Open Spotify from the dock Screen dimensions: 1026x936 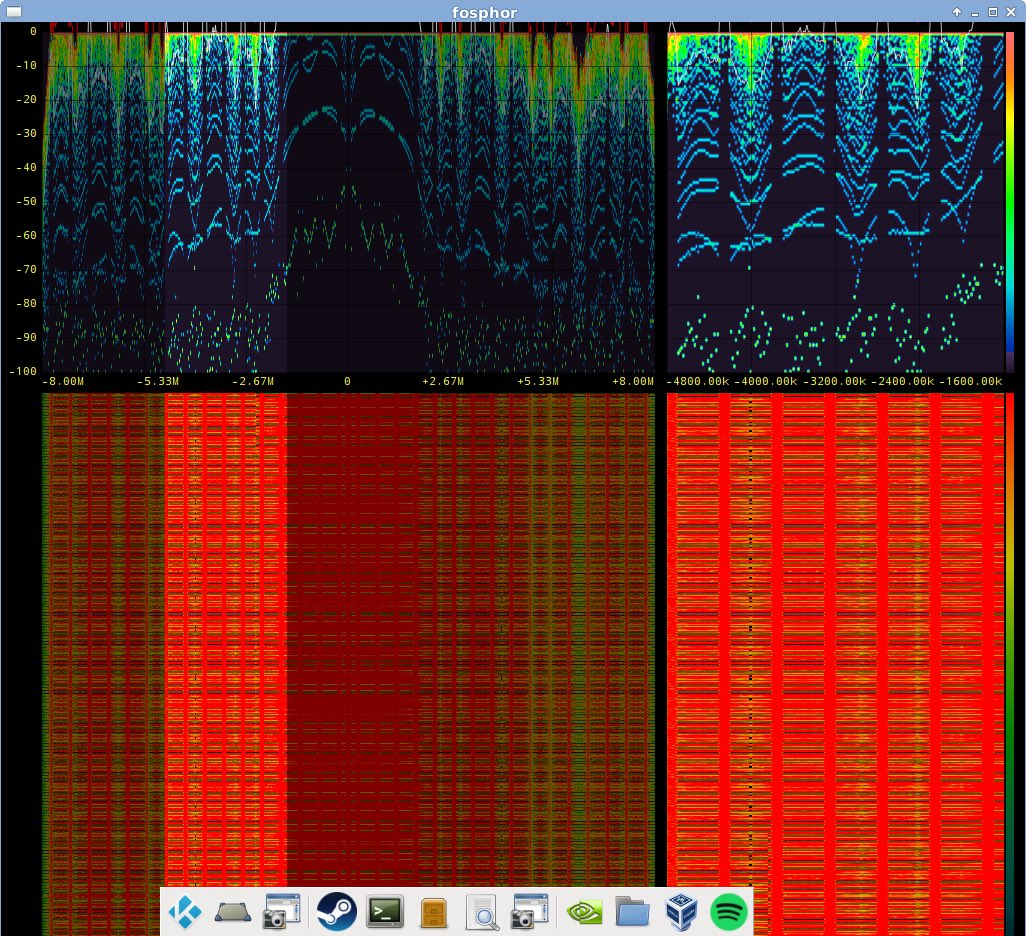pyautogui.click(x=730, y=911)
